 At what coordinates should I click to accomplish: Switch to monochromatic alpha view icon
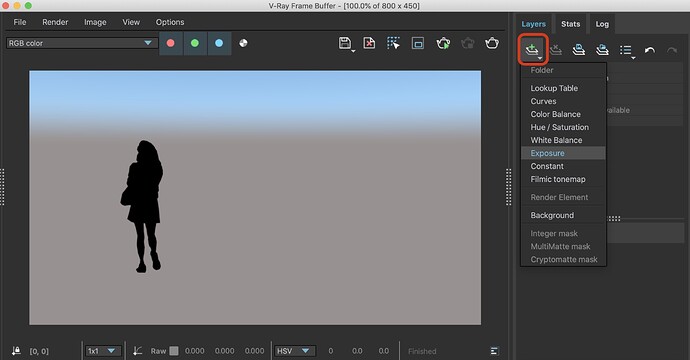click(243, 43)
